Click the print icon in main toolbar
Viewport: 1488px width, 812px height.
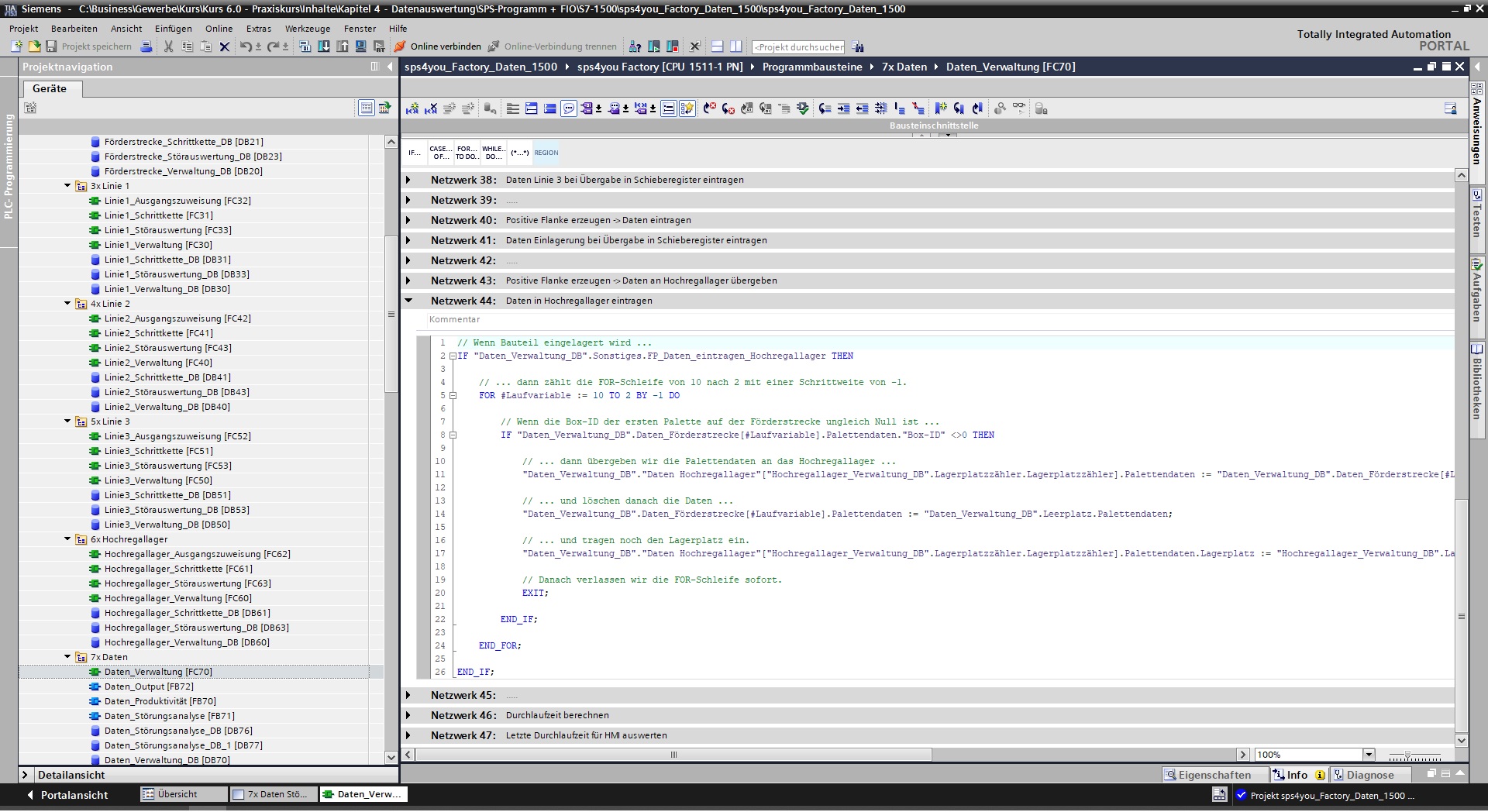pos(146,46)
